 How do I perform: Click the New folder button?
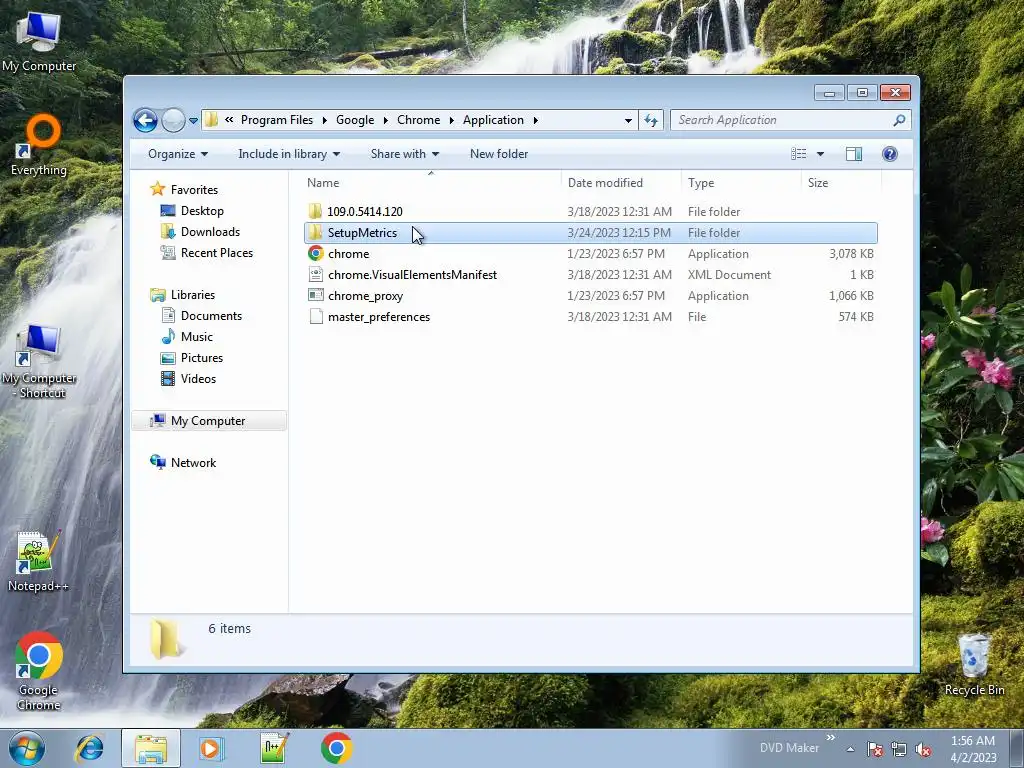499,154
